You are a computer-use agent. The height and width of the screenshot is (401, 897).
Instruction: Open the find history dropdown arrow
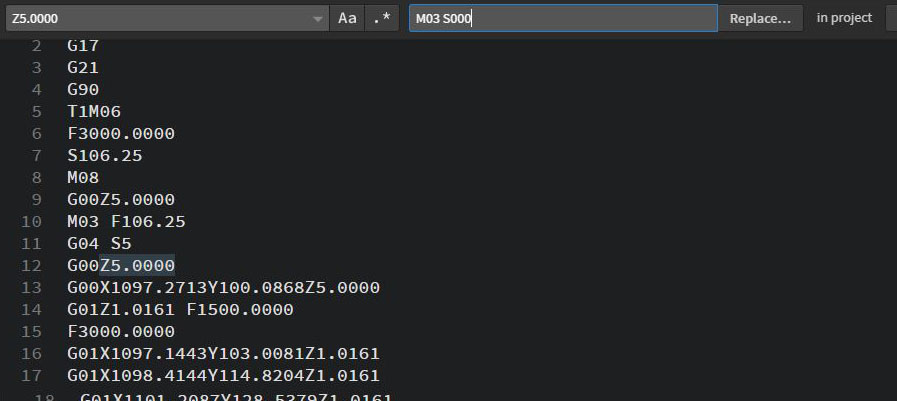(x=318, y=19)
